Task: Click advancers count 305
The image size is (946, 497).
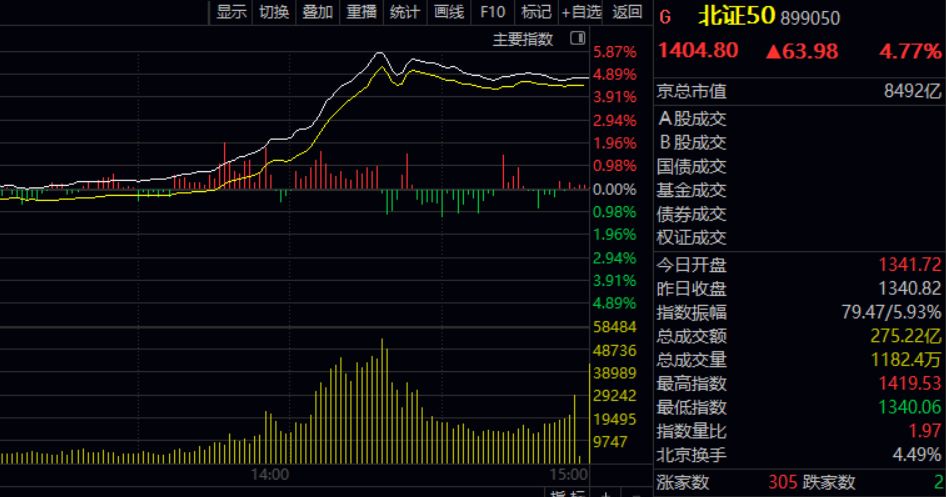Action: [783, 483]
